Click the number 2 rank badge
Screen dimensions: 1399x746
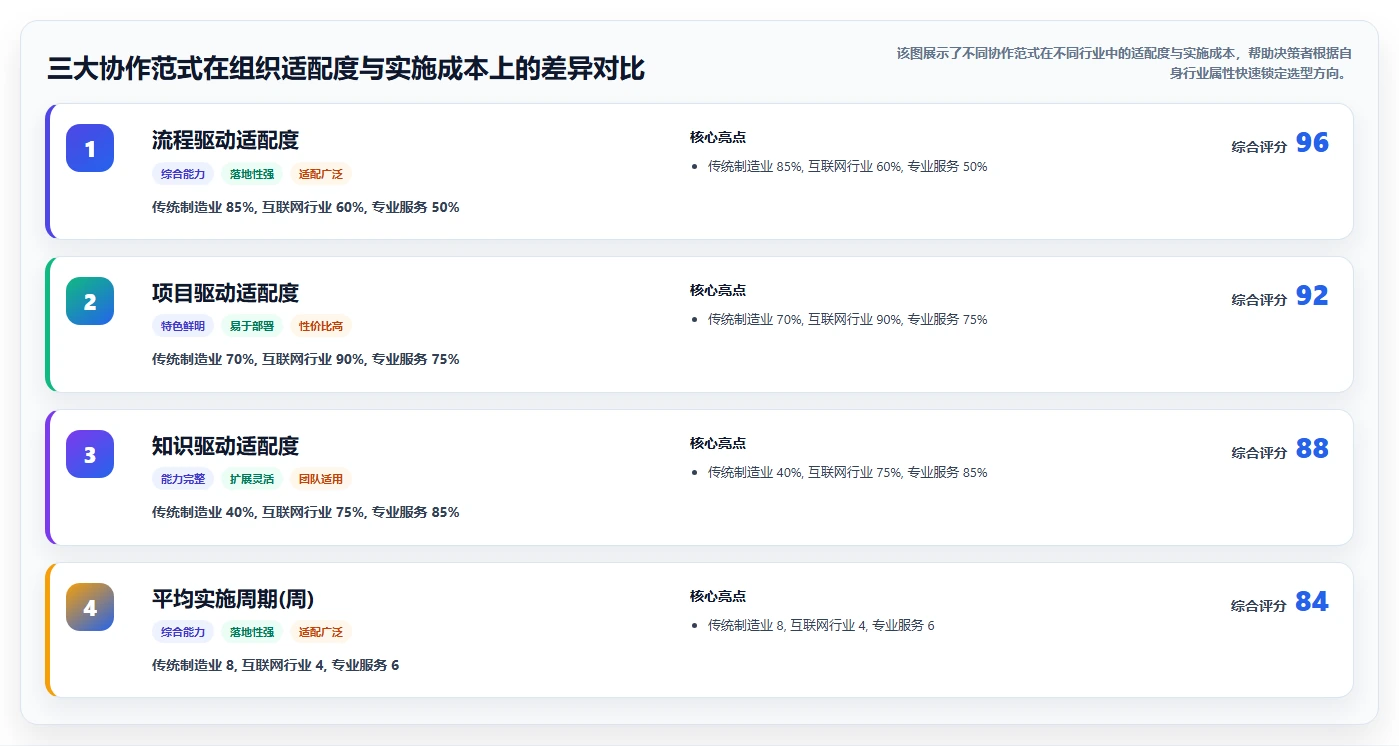pyautogui.click(x=90, y=301)
